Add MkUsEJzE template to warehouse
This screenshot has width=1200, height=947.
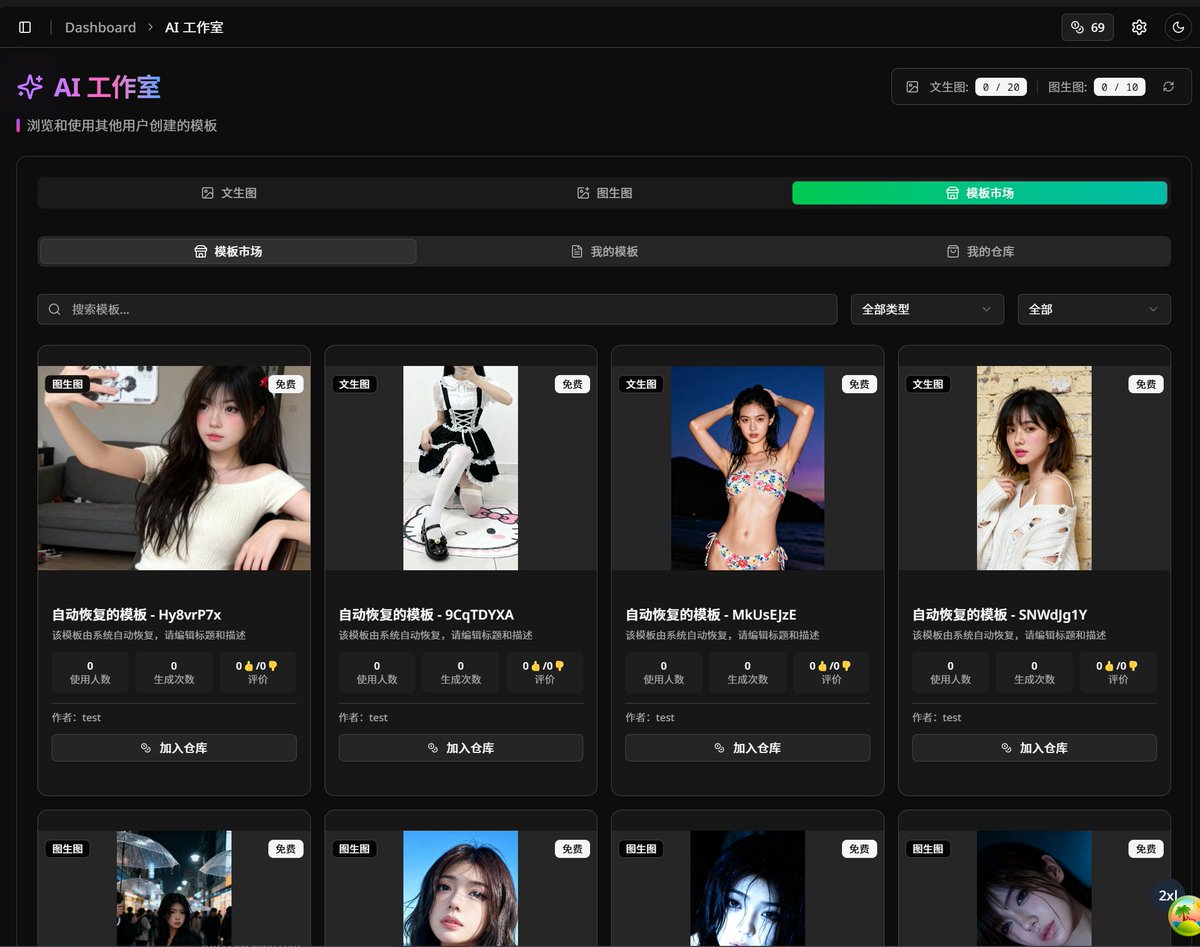[748, 748]
